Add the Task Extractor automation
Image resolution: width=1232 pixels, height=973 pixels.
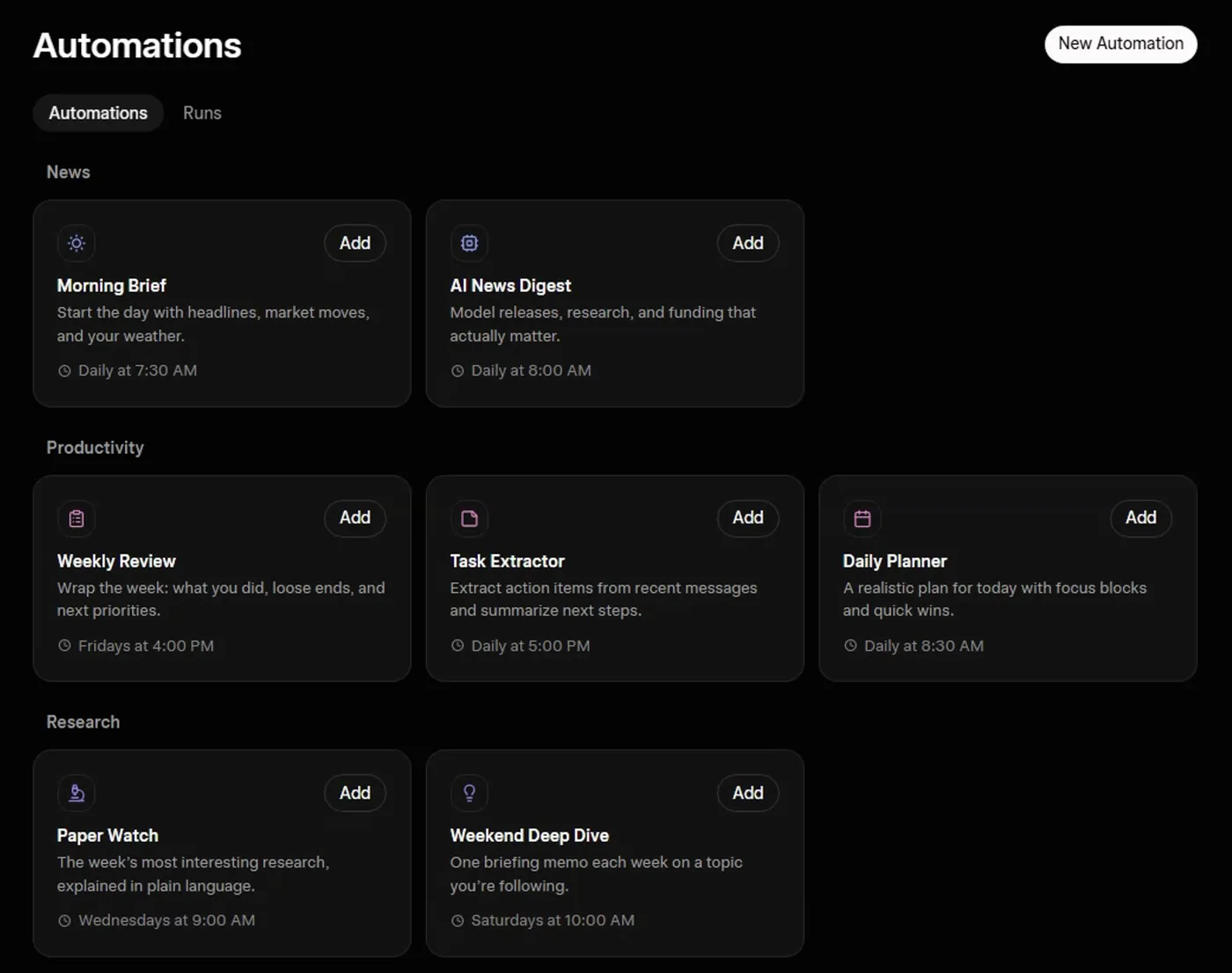(x=748, y=518)
